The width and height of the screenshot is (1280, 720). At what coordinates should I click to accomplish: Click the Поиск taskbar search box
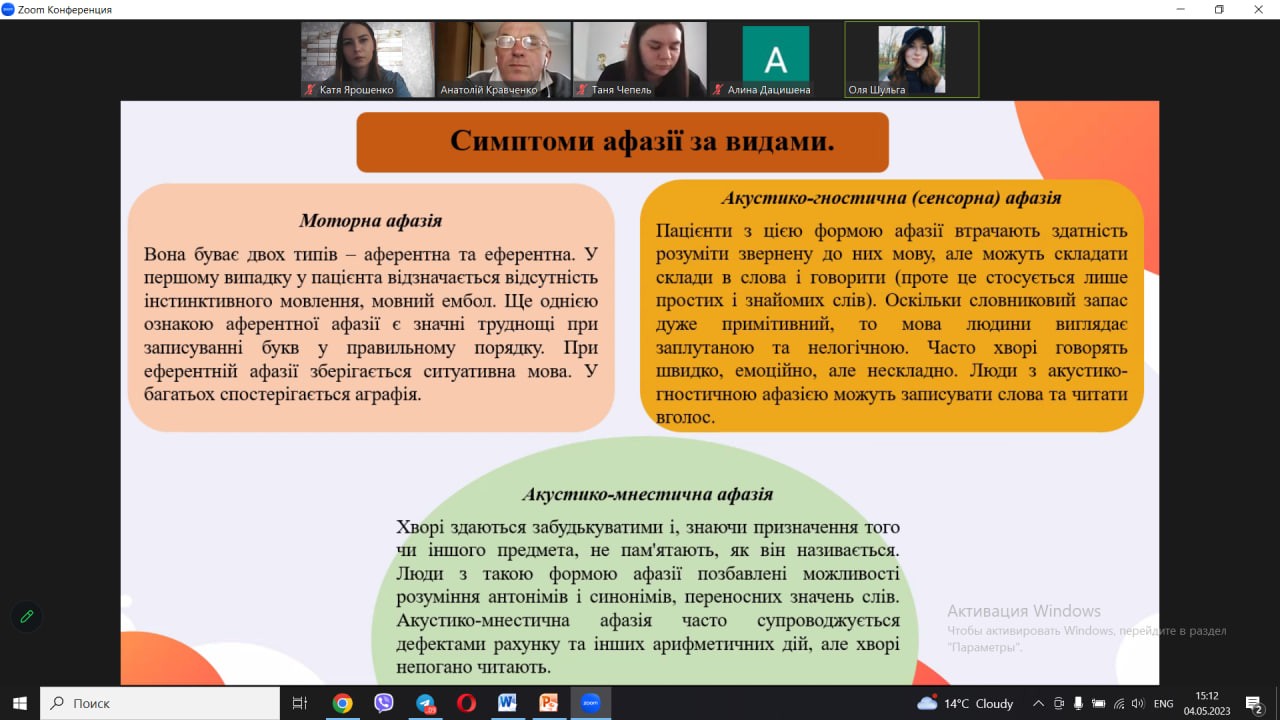click(x=160, y=703)
